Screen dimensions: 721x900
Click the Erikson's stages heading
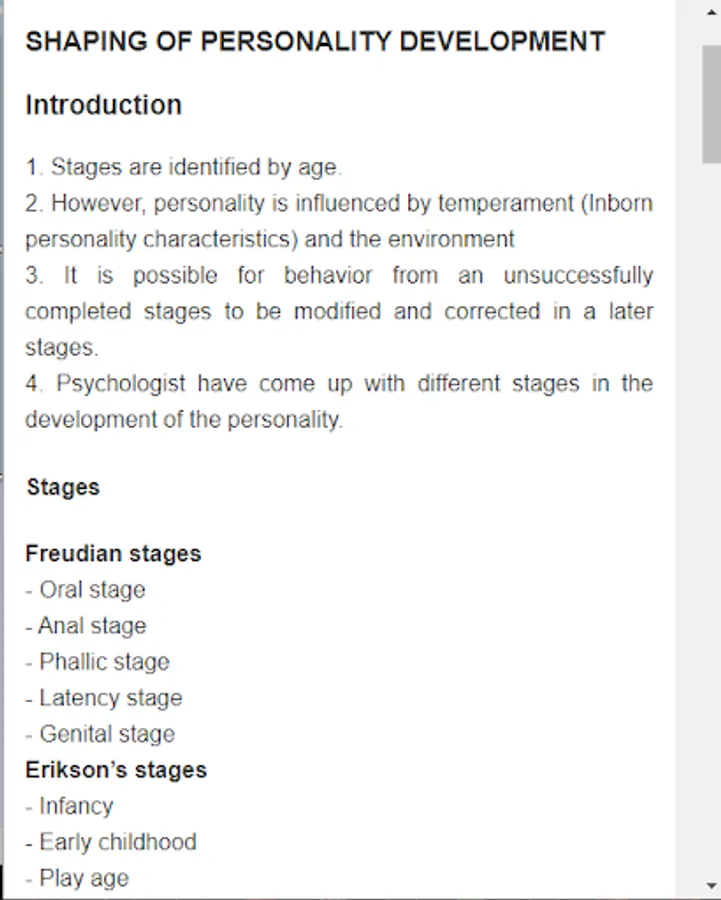click(116, 770)
